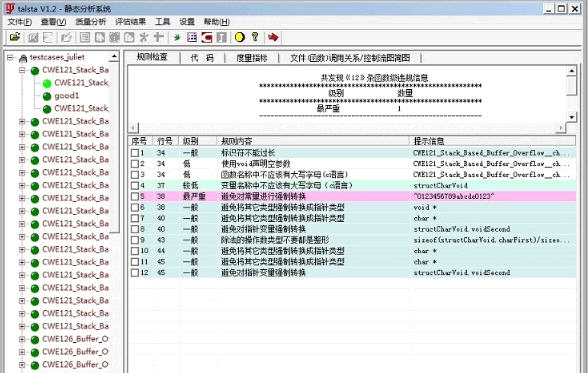
Task: Collapse the expanded CWE121_Stack_Ba node
Action: click(x=22, y=70)
